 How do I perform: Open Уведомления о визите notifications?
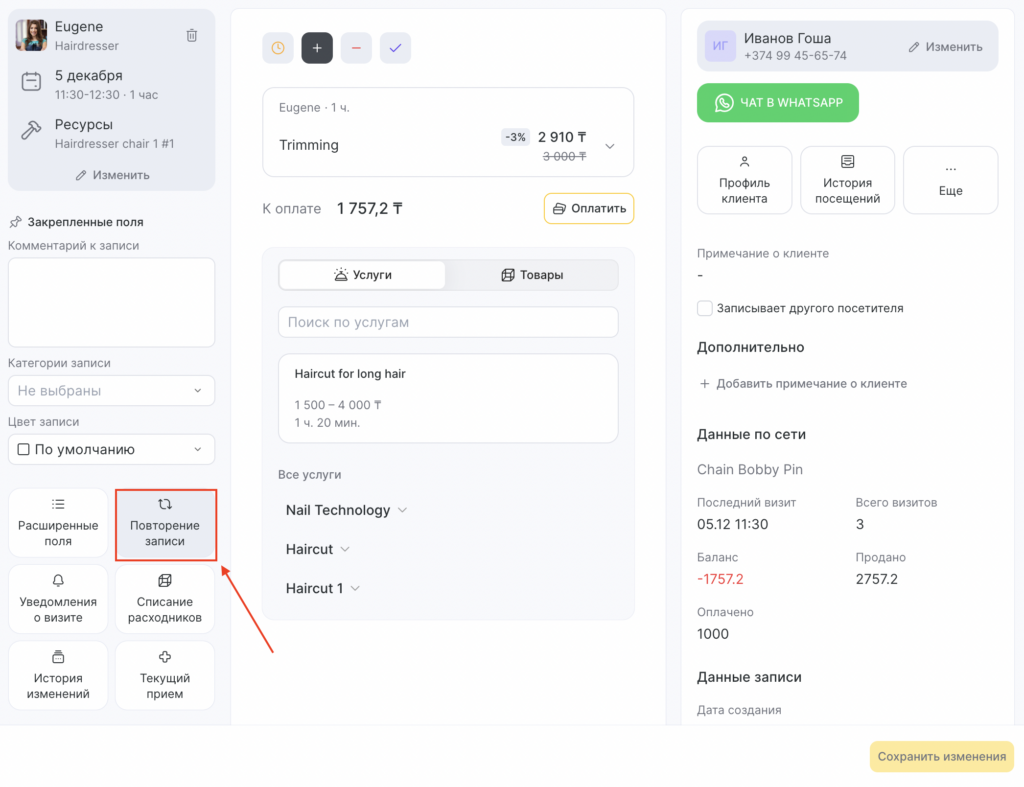[x=58, y=600]
